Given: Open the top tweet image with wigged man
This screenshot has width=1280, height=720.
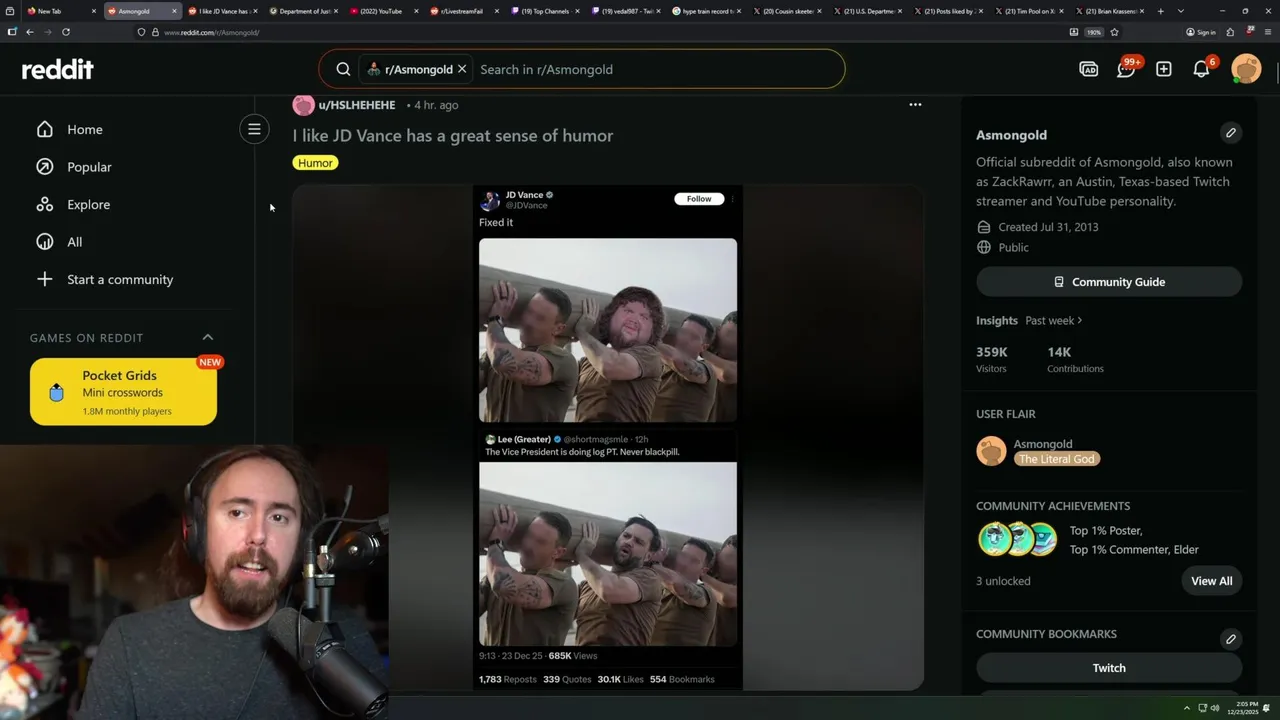Looking at the screenshot, I should point(608,330).
